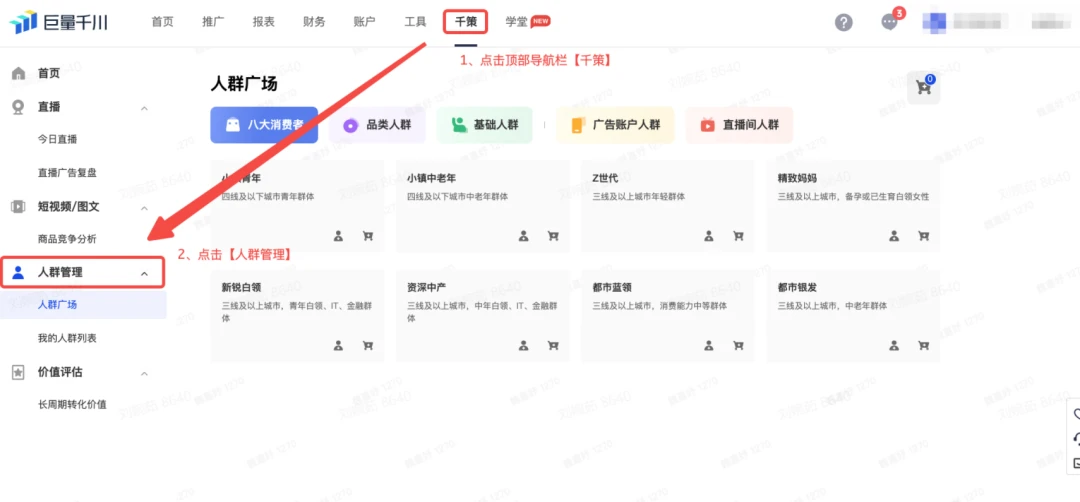
Task: Collapse the 人群管理 sidebar section
Action: click(x=144, y=273)
